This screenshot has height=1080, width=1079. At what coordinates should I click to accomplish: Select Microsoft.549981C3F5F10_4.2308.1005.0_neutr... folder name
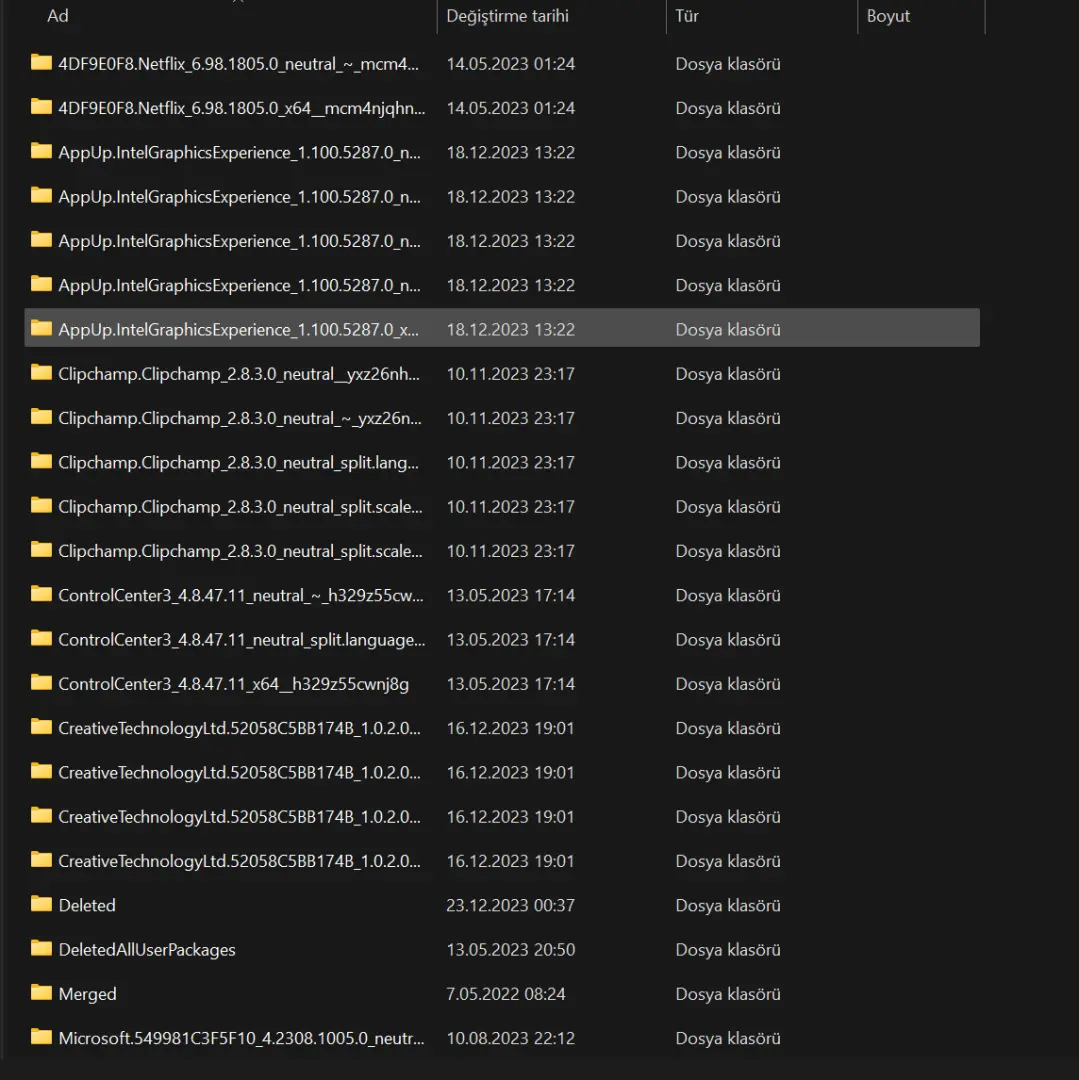click(241, 1038)
